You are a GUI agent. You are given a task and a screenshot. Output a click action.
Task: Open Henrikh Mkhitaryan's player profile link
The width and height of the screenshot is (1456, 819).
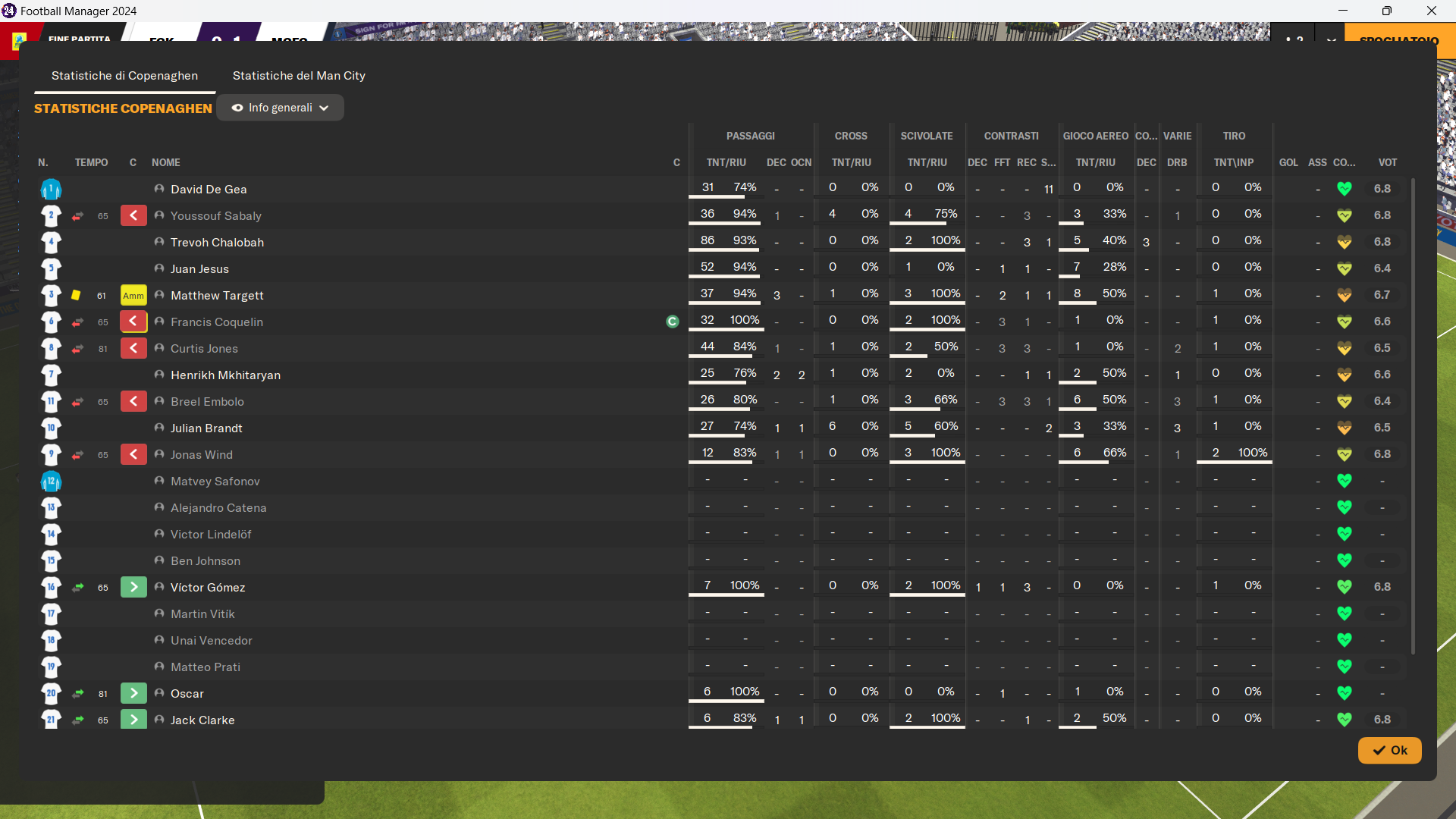tap(225, 375)
